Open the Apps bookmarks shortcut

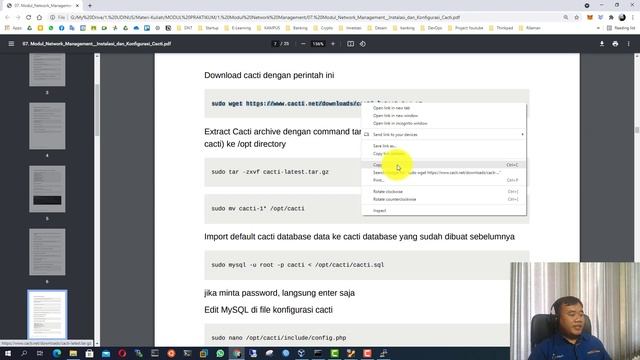pyautogui.click(x=13, y=28)
